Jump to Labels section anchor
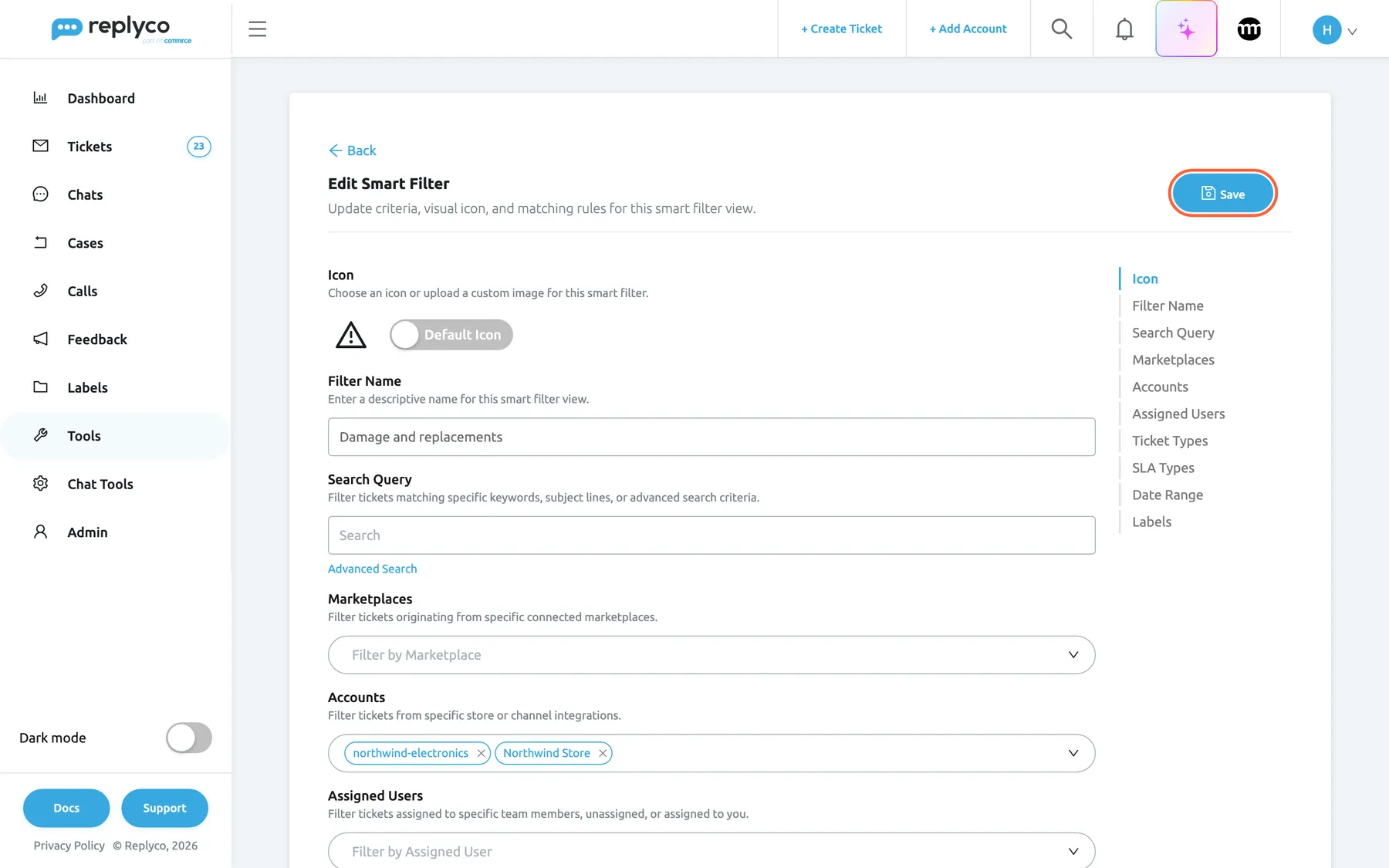Screen dimensions: 1389x868 (1151, 522)
